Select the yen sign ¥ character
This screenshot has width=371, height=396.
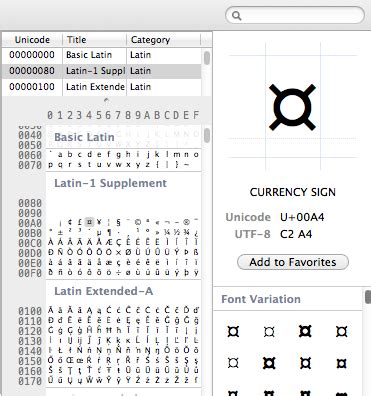pos(99,222)
